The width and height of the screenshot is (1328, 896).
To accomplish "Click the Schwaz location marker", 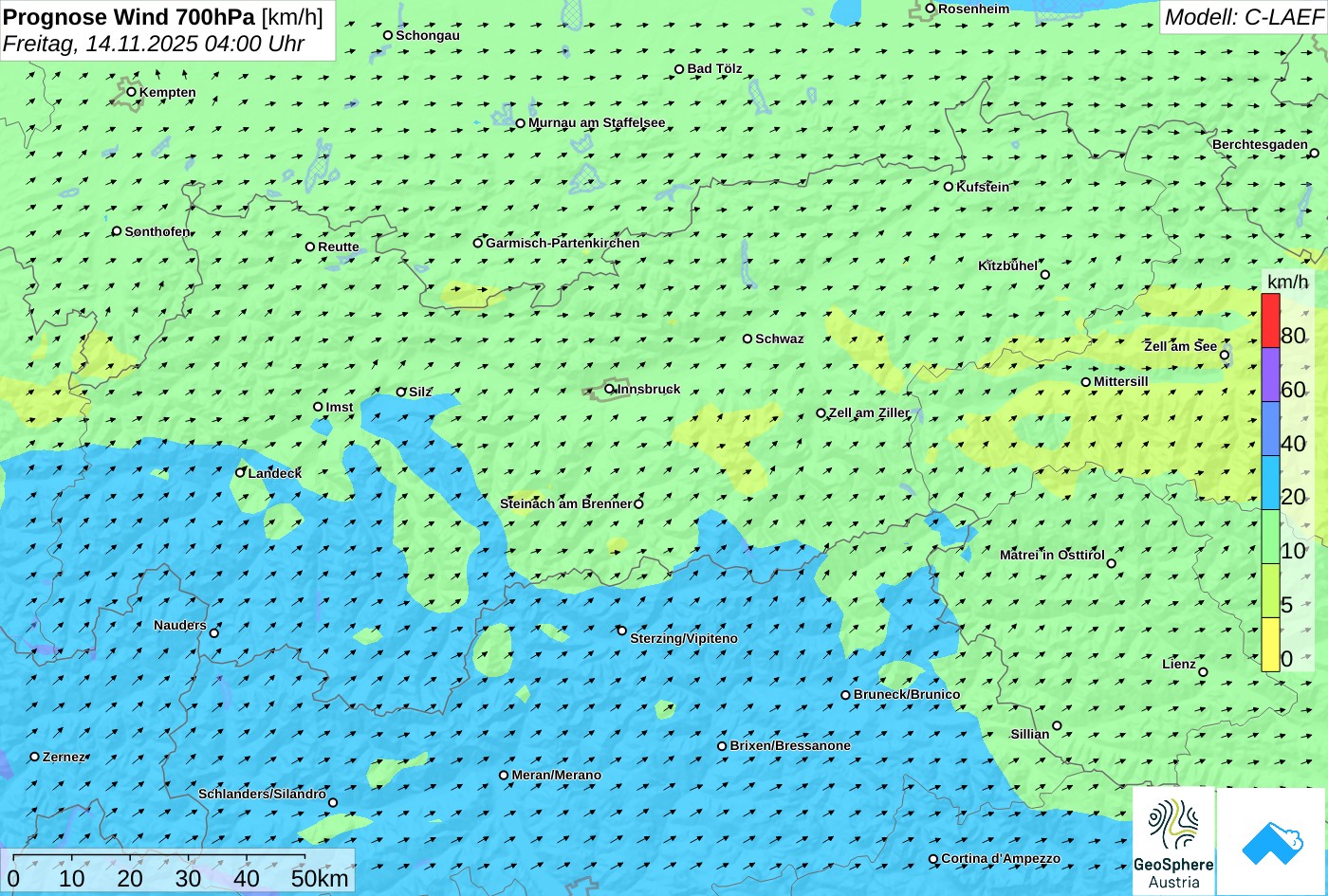I will (x=747, y=338).
